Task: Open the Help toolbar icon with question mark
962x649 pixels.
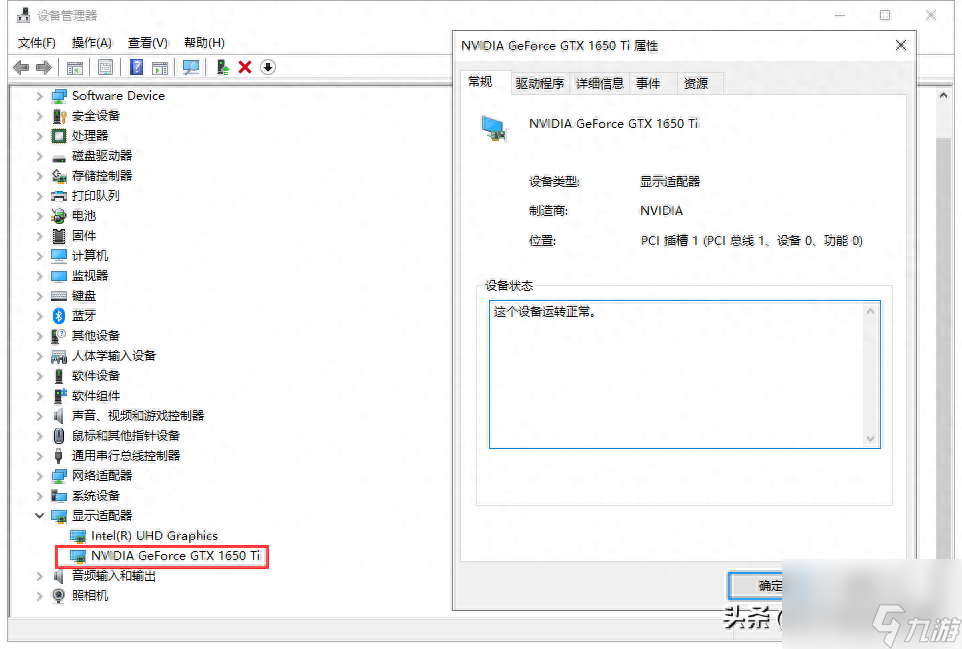Action: pyautogui.click(x=136, y=67)
